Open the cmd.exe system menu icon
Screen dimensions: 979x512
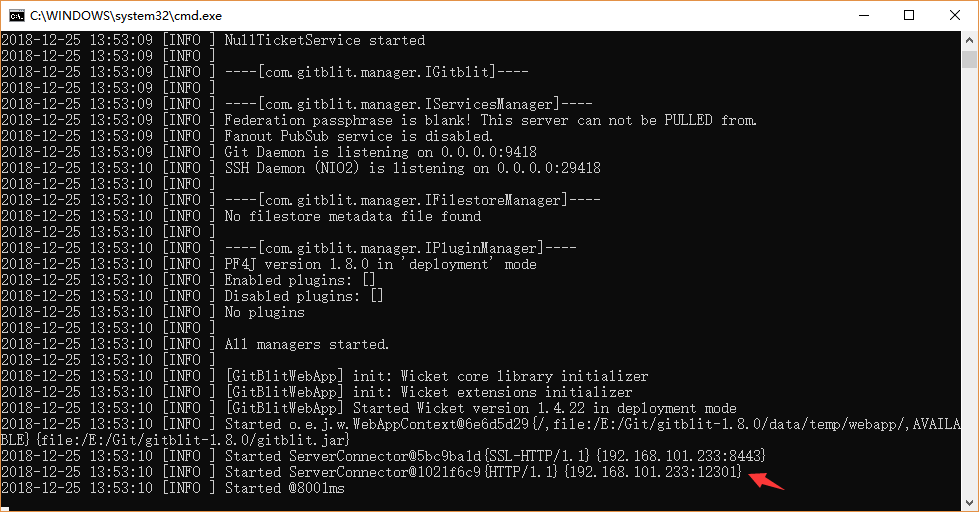pyautogui.click(x=16, y=16)
